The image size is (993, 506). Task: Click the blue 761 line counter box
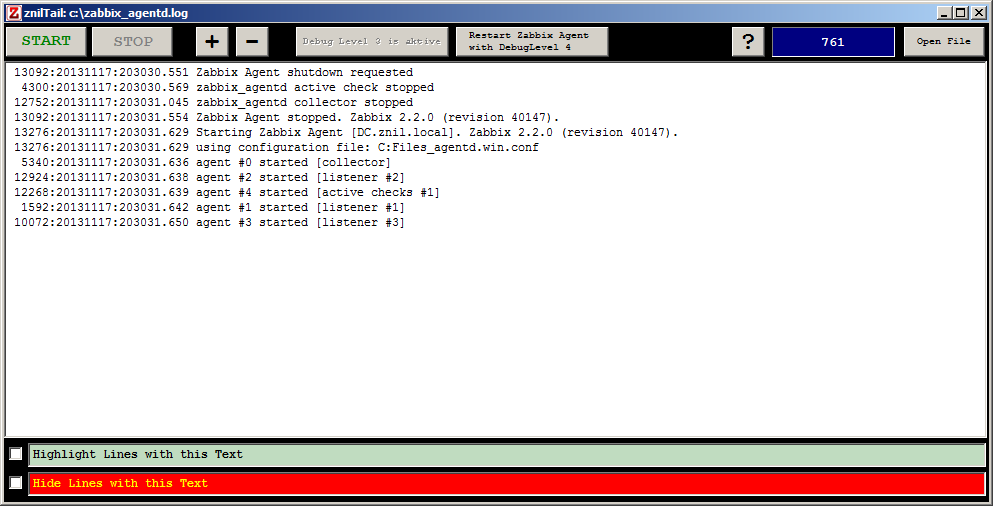[832, 42]
